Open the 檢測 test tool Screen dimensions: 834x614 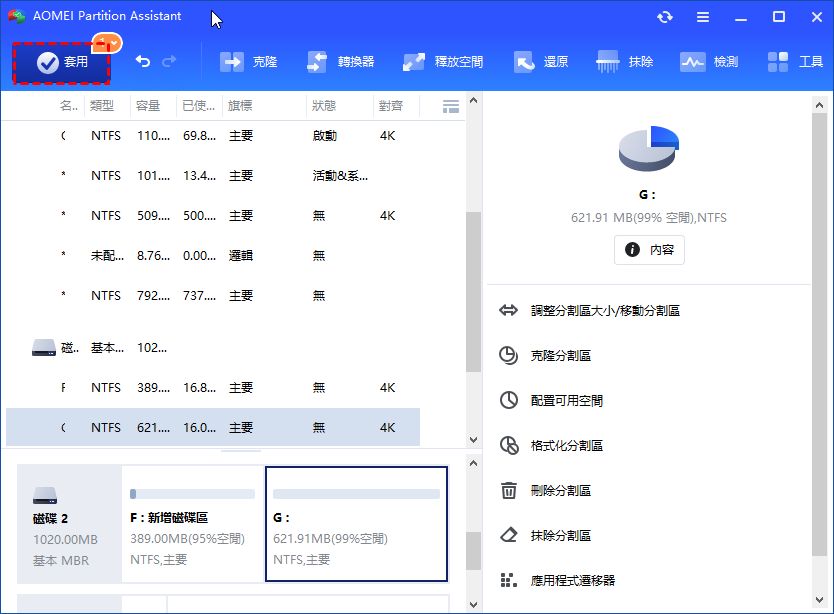pyautogui.click(x=709, y=62)
